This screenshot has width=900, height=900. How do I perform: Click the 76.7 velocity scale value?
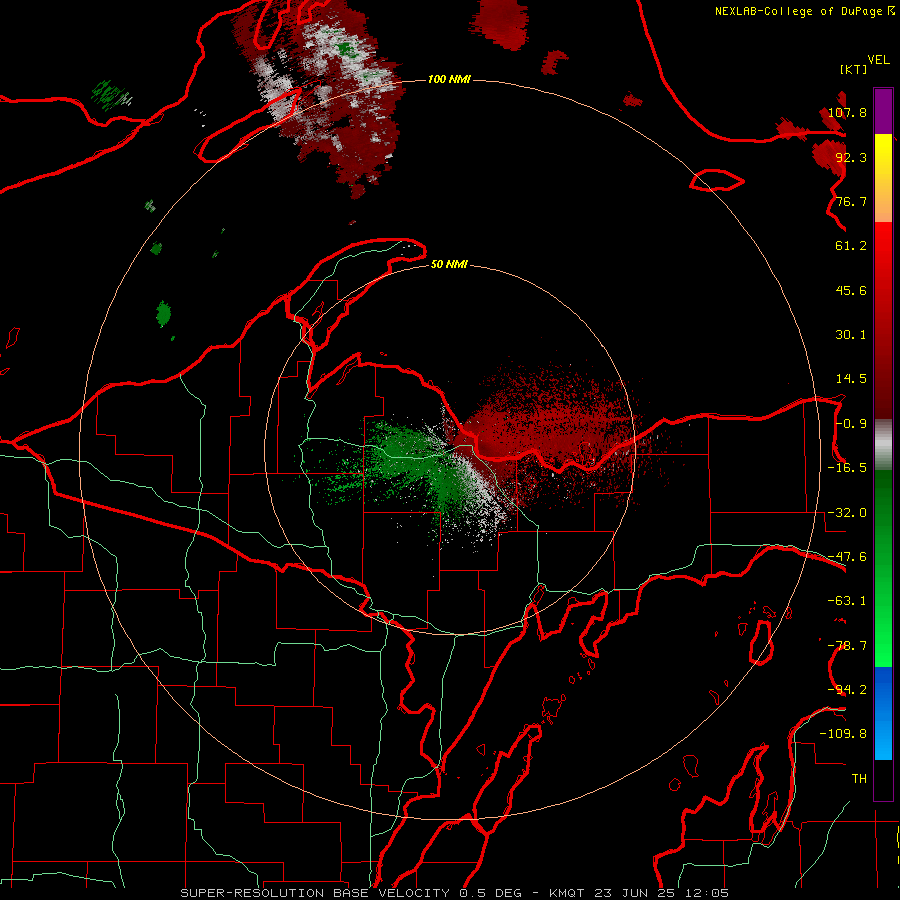[x=851, y=201]
